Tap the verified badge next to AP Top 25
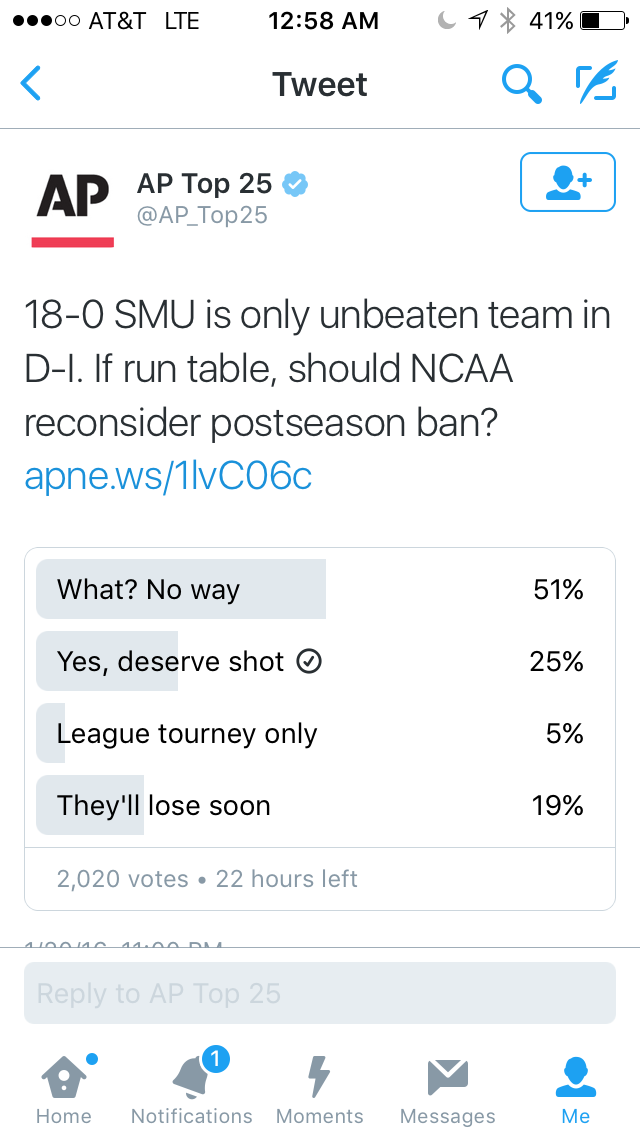This screenshot has height=1136, width=640. tap(295, 184)
